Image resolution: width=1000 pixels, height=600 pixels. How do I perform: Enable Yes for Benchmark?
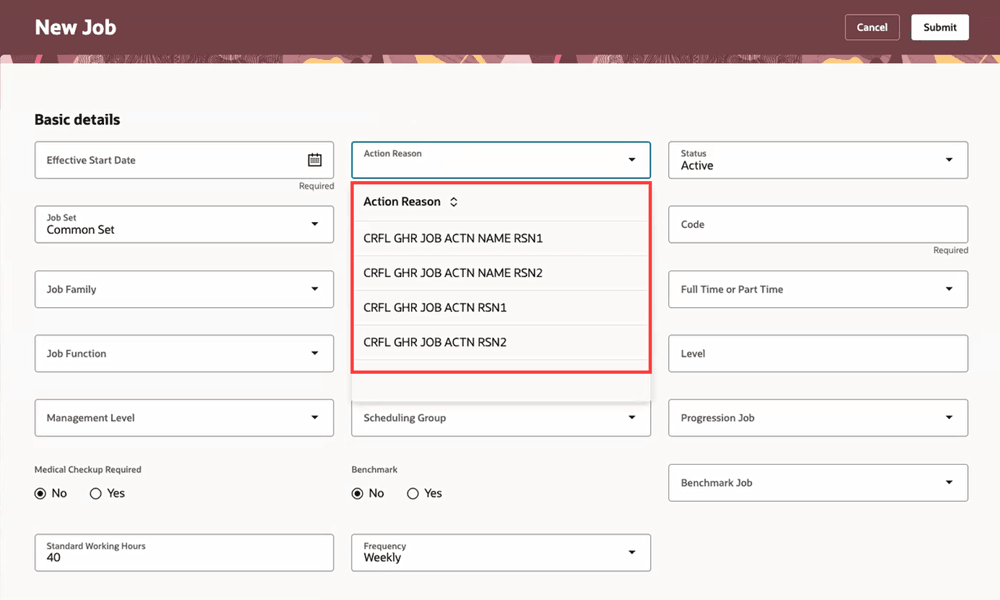click(x=412, y=493)
